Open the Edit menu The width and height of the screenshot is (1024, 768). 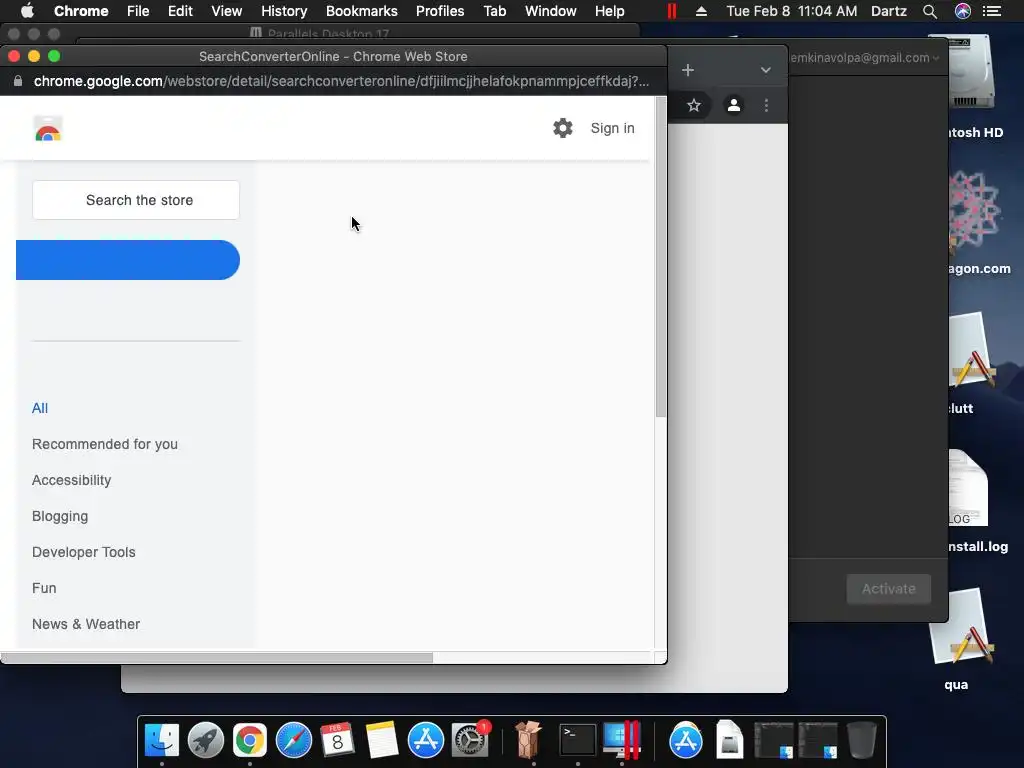point(180,11)
